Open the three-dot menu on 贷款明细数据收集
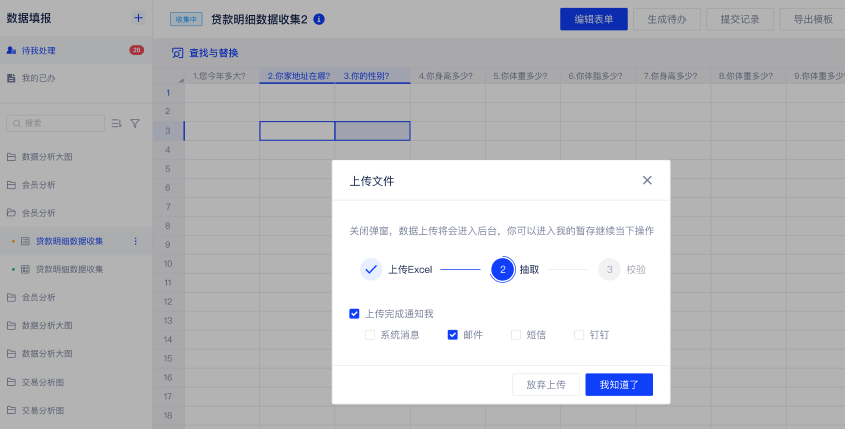The height and width of the screenshot is (429, 845). pyautogui.click(x=136, y=241)
